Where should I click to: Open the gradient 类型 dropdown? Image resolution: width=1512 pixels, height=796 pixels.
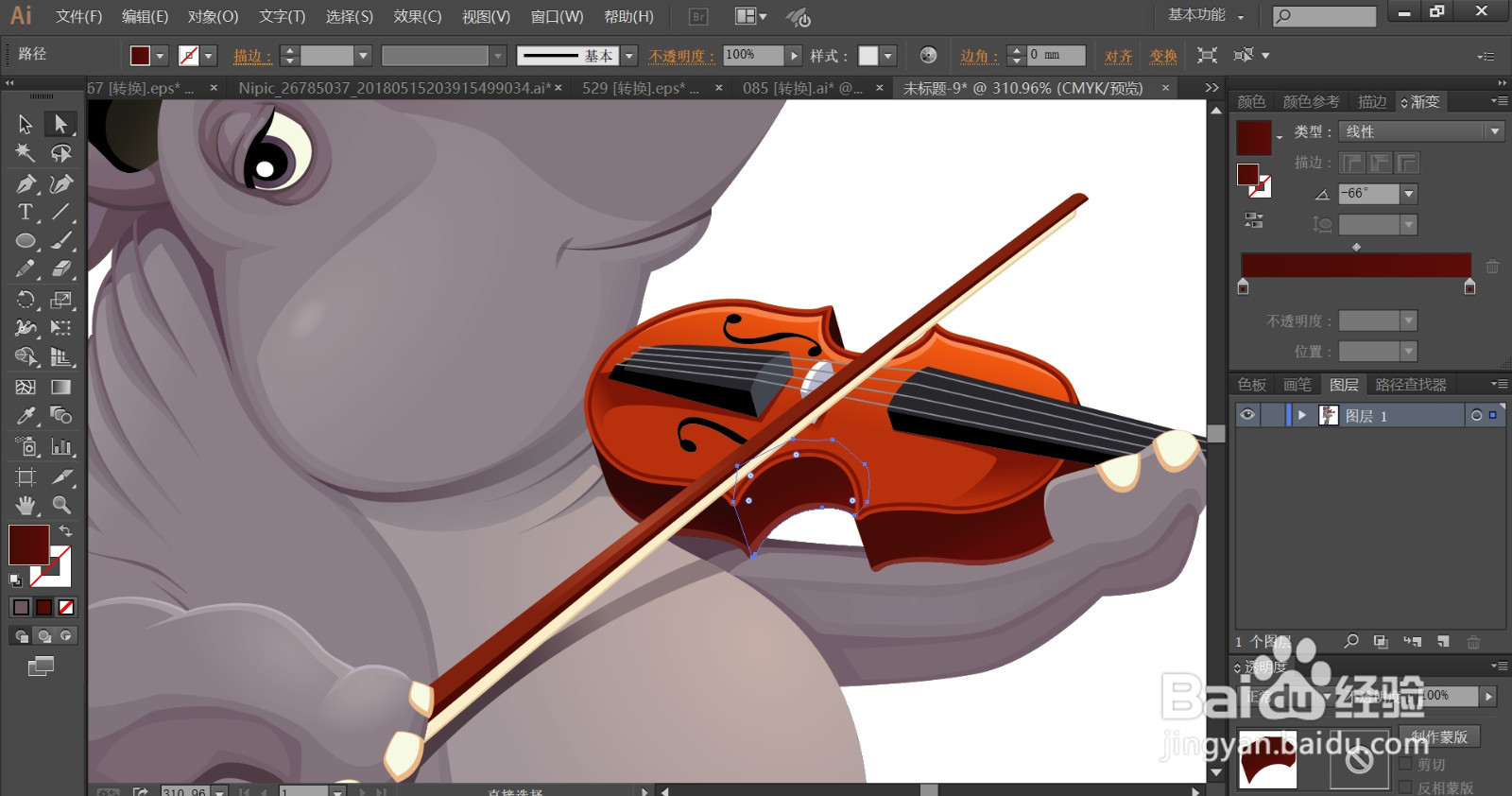(x=1494, y=131)
